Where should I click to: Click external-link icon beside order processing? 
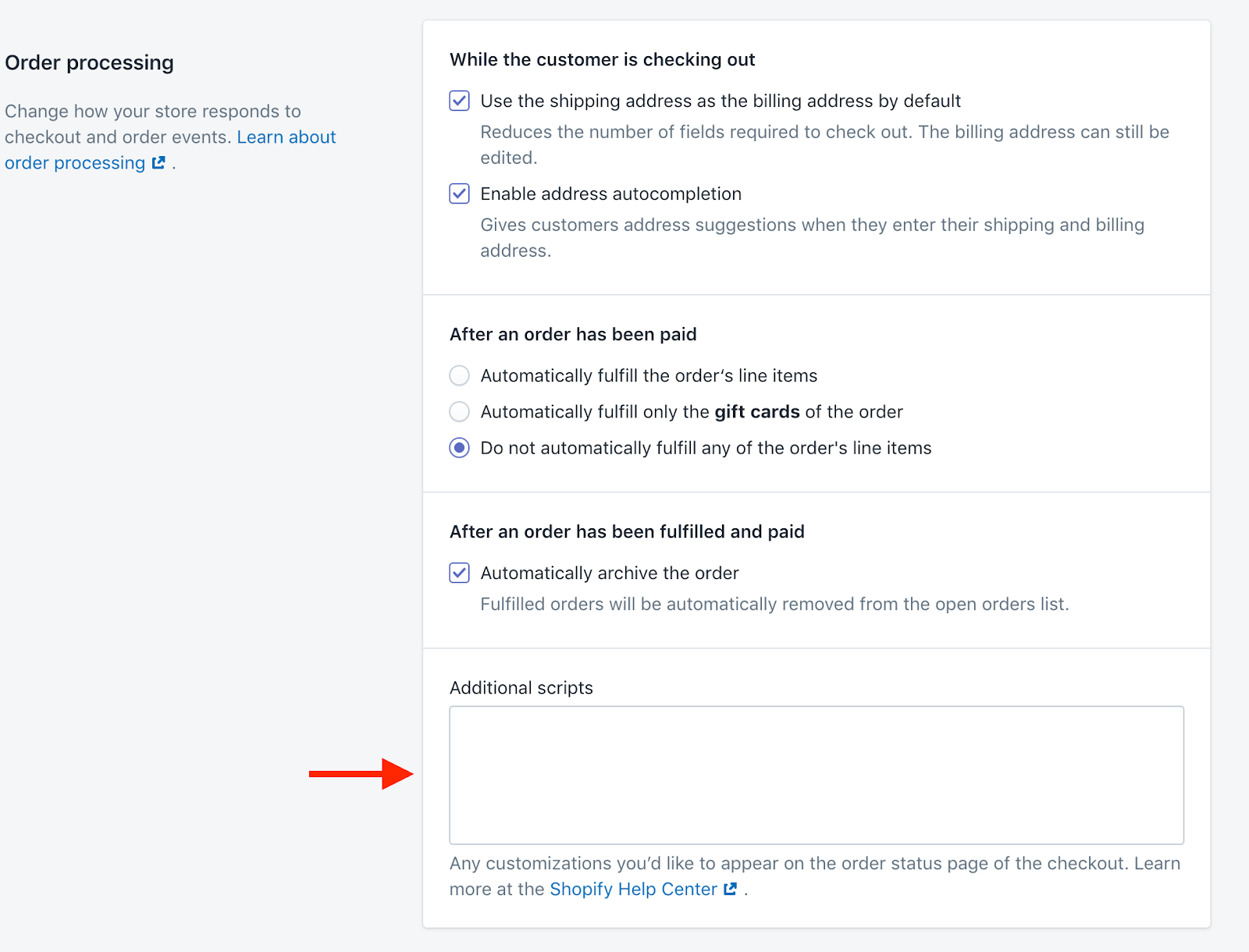tap(158, 162)
